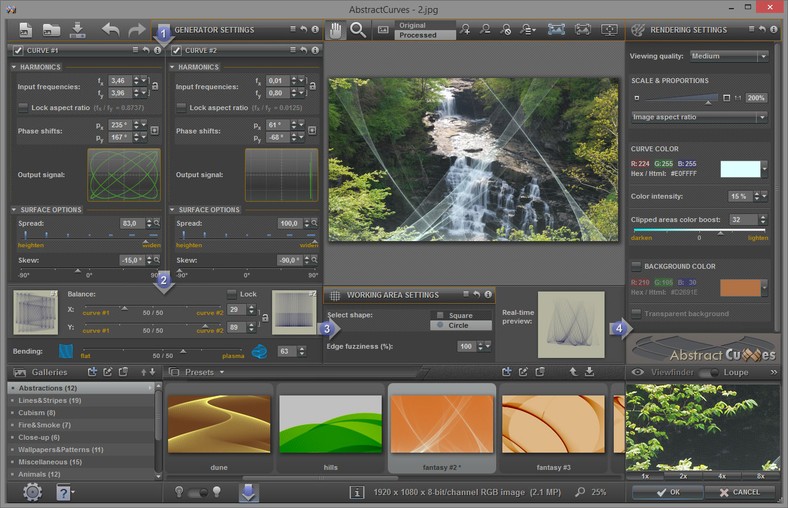
Task: Open the Color intensity dropdown arrow
Action: tap(764, 196)
